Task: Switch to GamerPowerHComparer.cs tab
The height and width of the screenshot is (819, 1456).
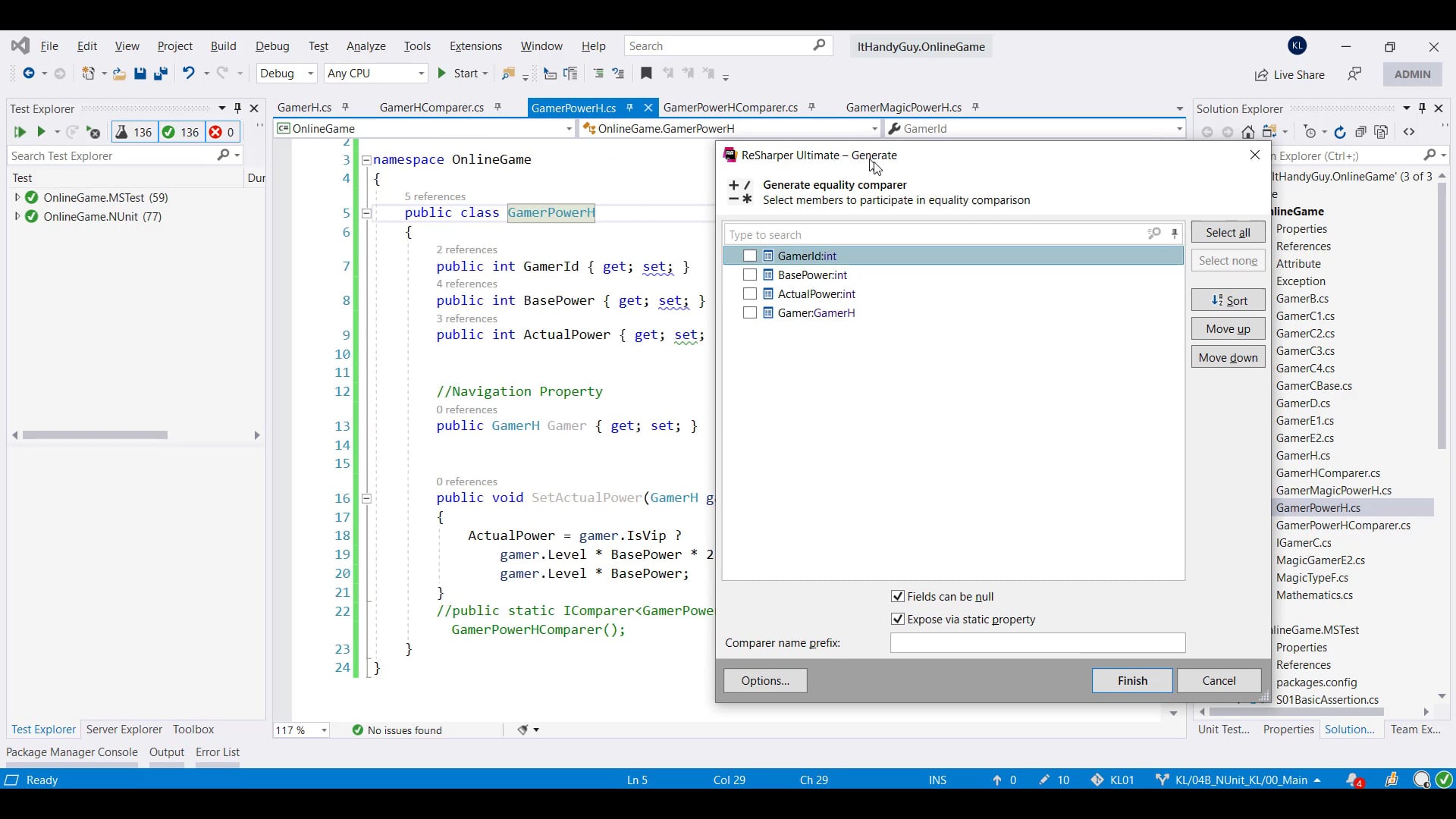Action: (x=730, y=108)
